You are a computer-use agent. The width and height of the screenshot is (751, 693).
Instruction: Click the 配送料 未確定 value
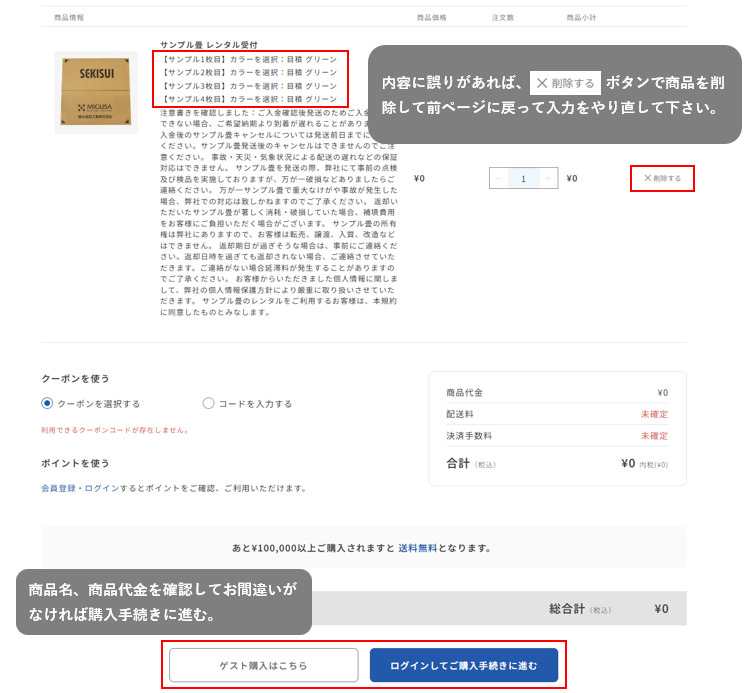tap(654, 414)
